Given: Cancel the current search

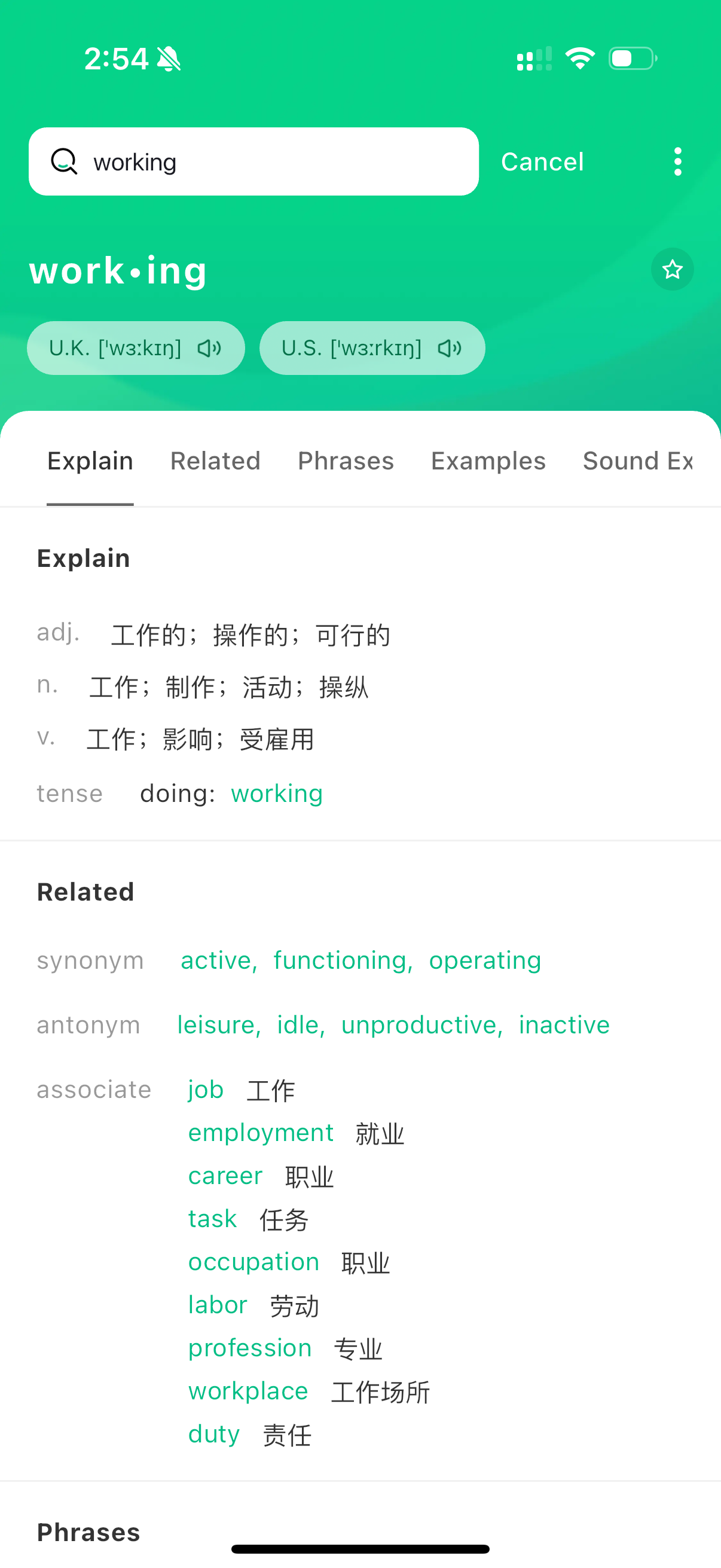Looking at the screenshot, I should (x=542, y=162).
